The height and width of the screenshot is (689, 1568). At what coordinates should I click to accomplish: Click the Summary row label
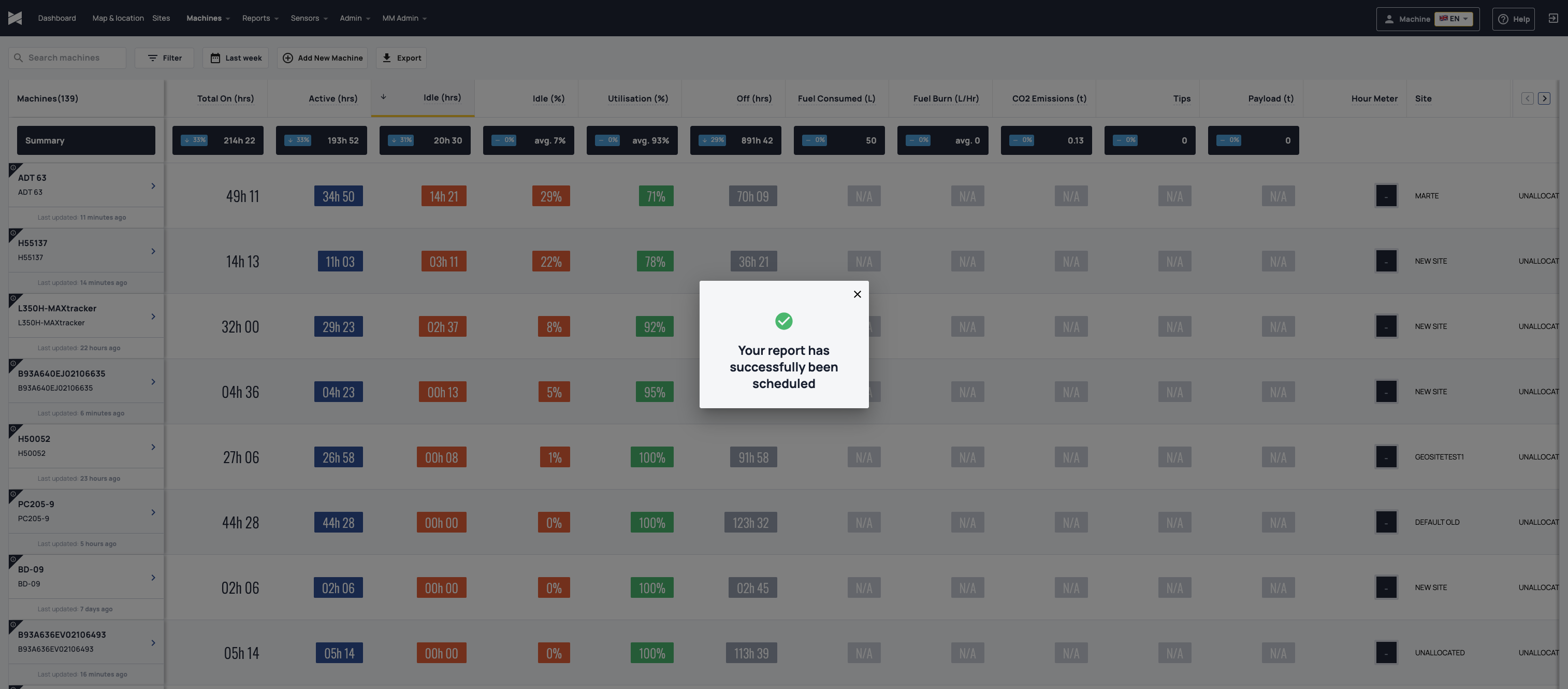pyautogui.click(x=86, y=140)
